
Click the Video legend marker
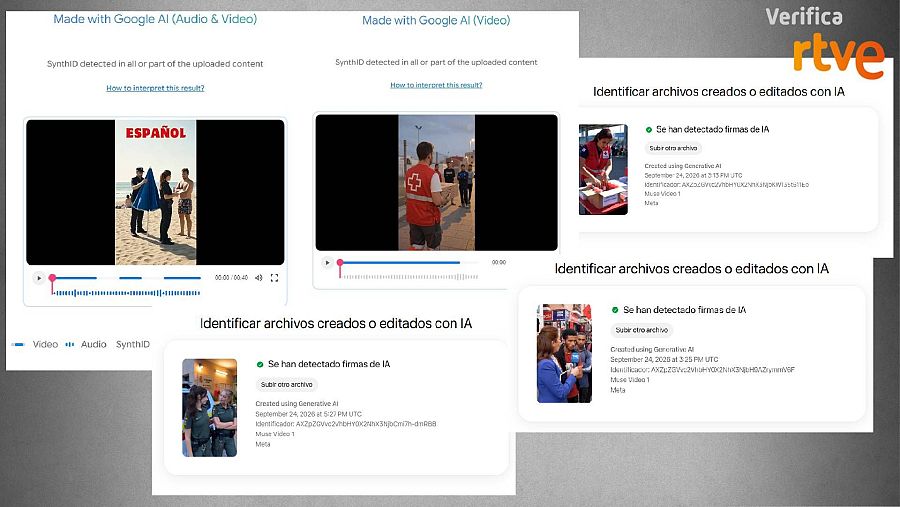point(18,345)
